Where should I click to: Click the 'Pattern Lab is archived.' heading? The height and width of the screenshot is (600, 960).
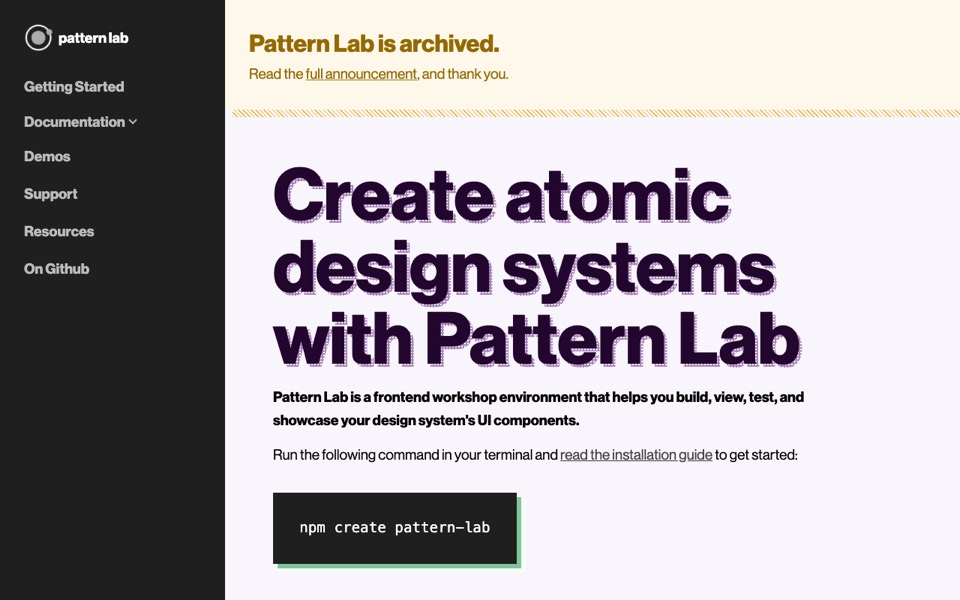pos(374,43)
